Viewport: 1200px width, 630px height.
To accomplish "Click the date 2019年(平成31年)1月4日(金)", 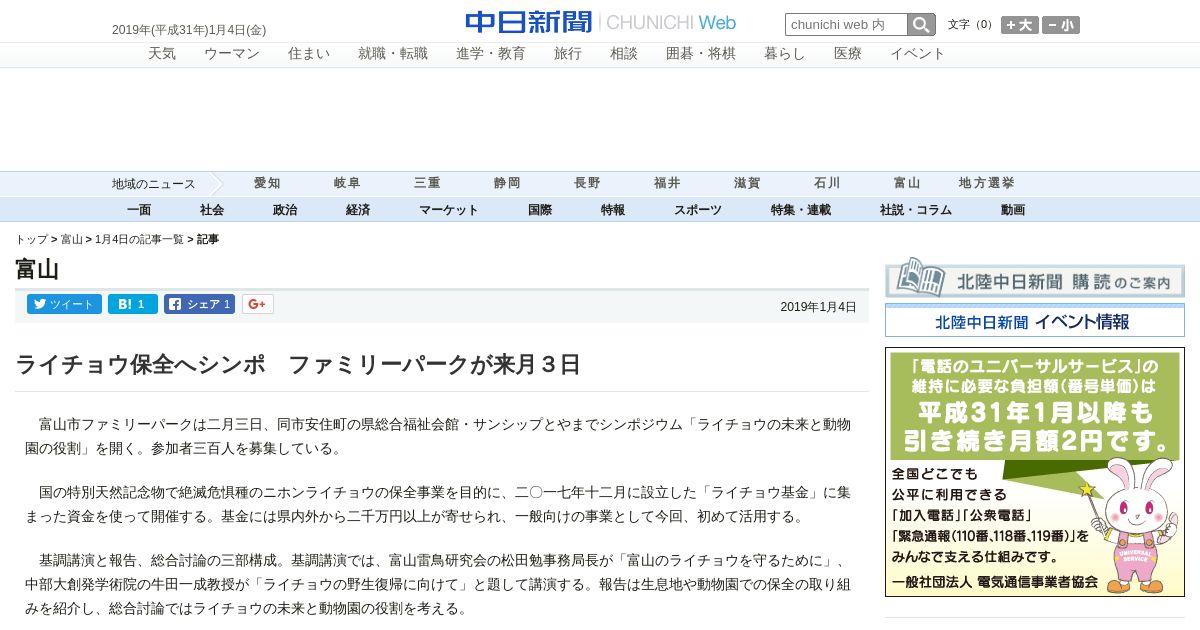I will pyautogui.click(x=189, y=30).
